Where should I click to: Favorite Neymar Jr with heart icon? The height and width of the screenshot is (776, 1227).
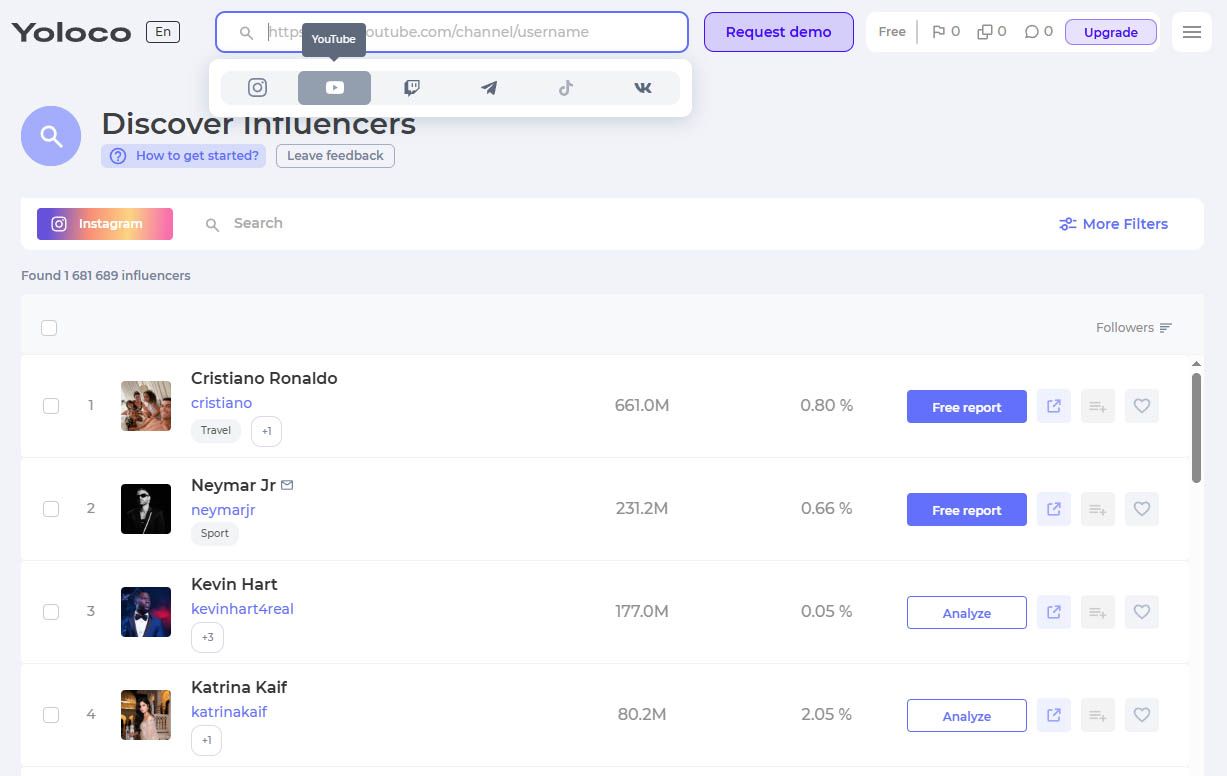tap(1142, 509)
